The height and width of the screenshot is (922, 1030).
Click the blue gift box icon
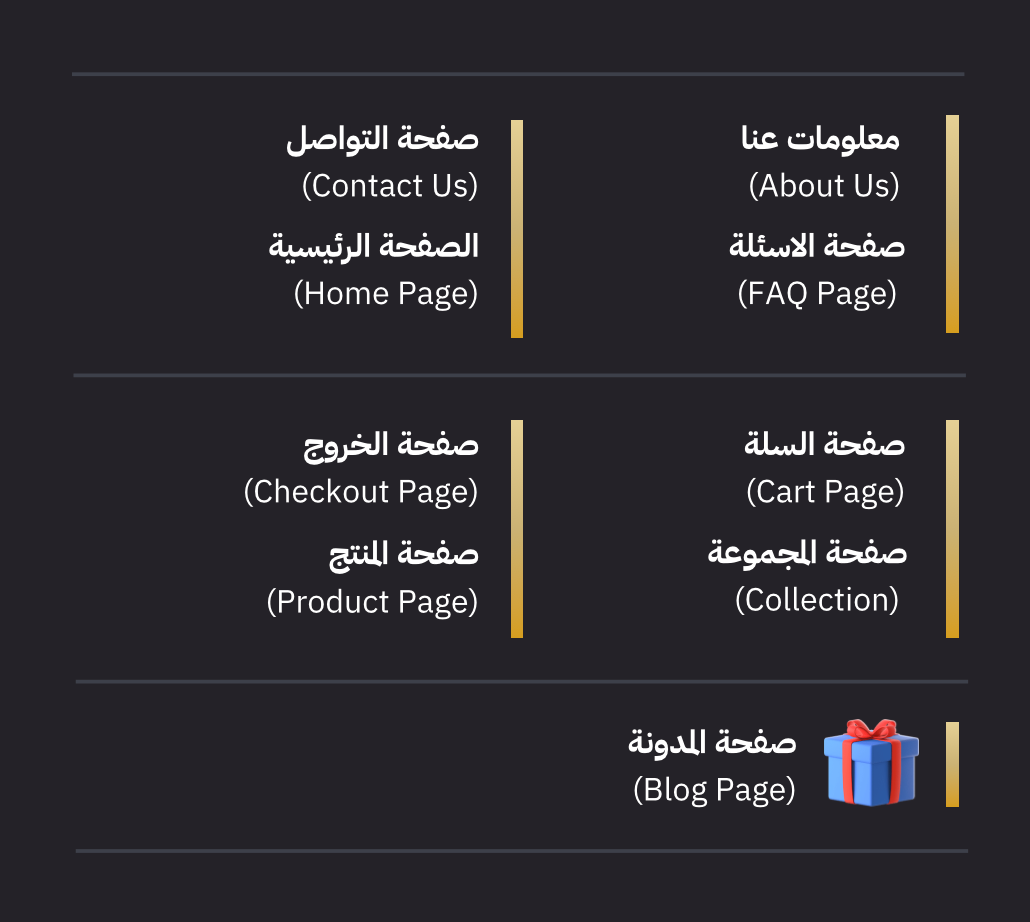pyautogui.click(x=870, y=762)
